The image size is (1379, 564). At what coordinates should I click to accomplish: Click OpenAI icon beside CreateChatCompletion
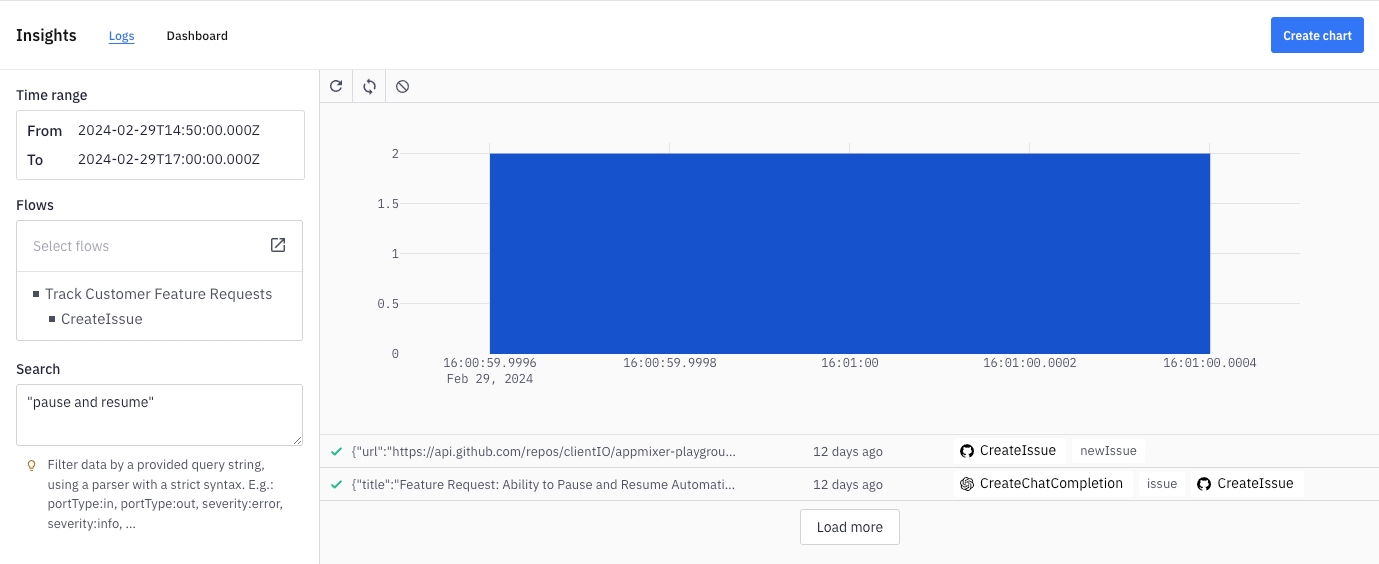pos(967,484)
